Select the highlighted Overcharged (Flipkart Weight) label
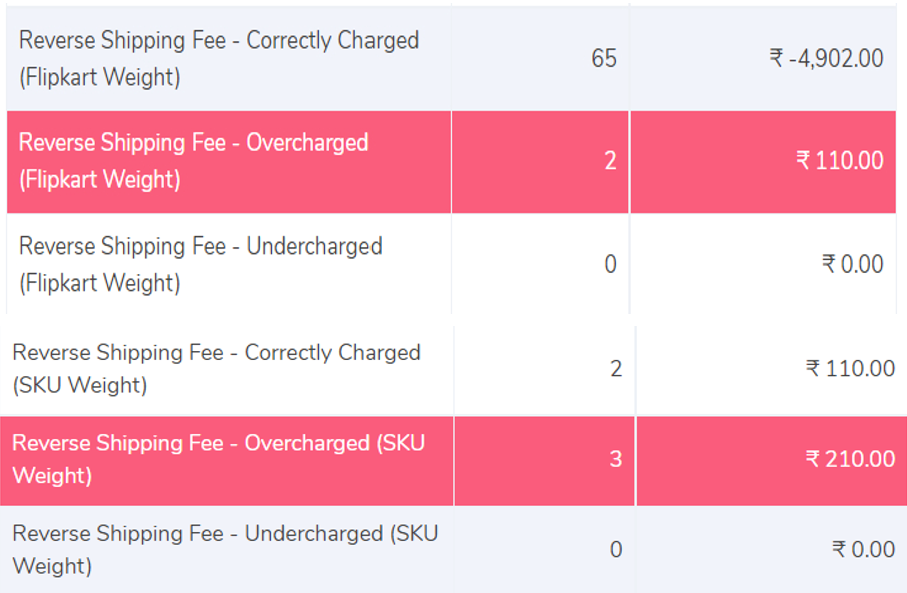Screen dimensions: 907x593 (x=194, y=161)
